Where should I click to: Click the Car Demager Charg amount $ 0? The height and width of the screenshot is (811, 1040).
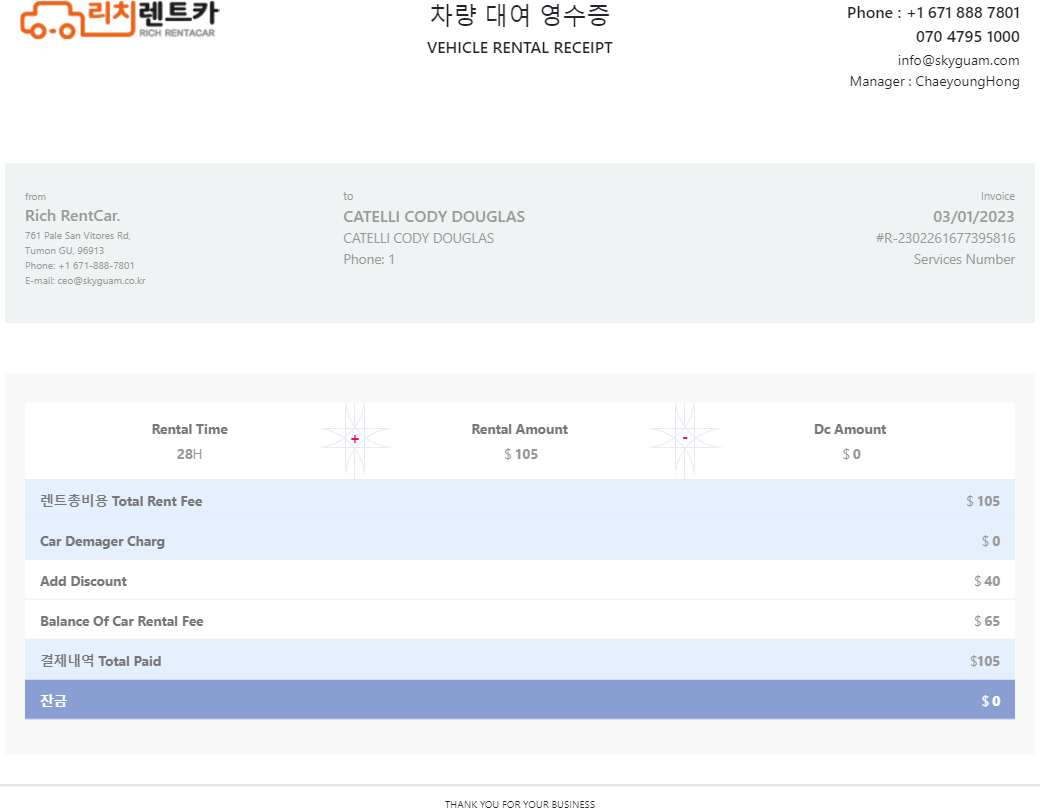[x=991, y=541]
